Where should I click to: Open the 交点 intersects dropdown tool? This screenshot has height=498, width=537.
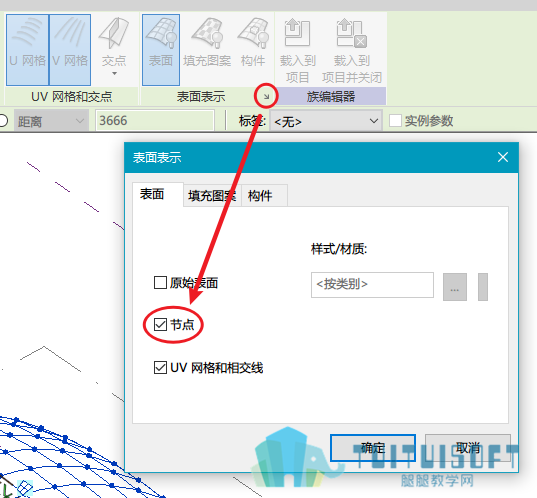point(114,48)
